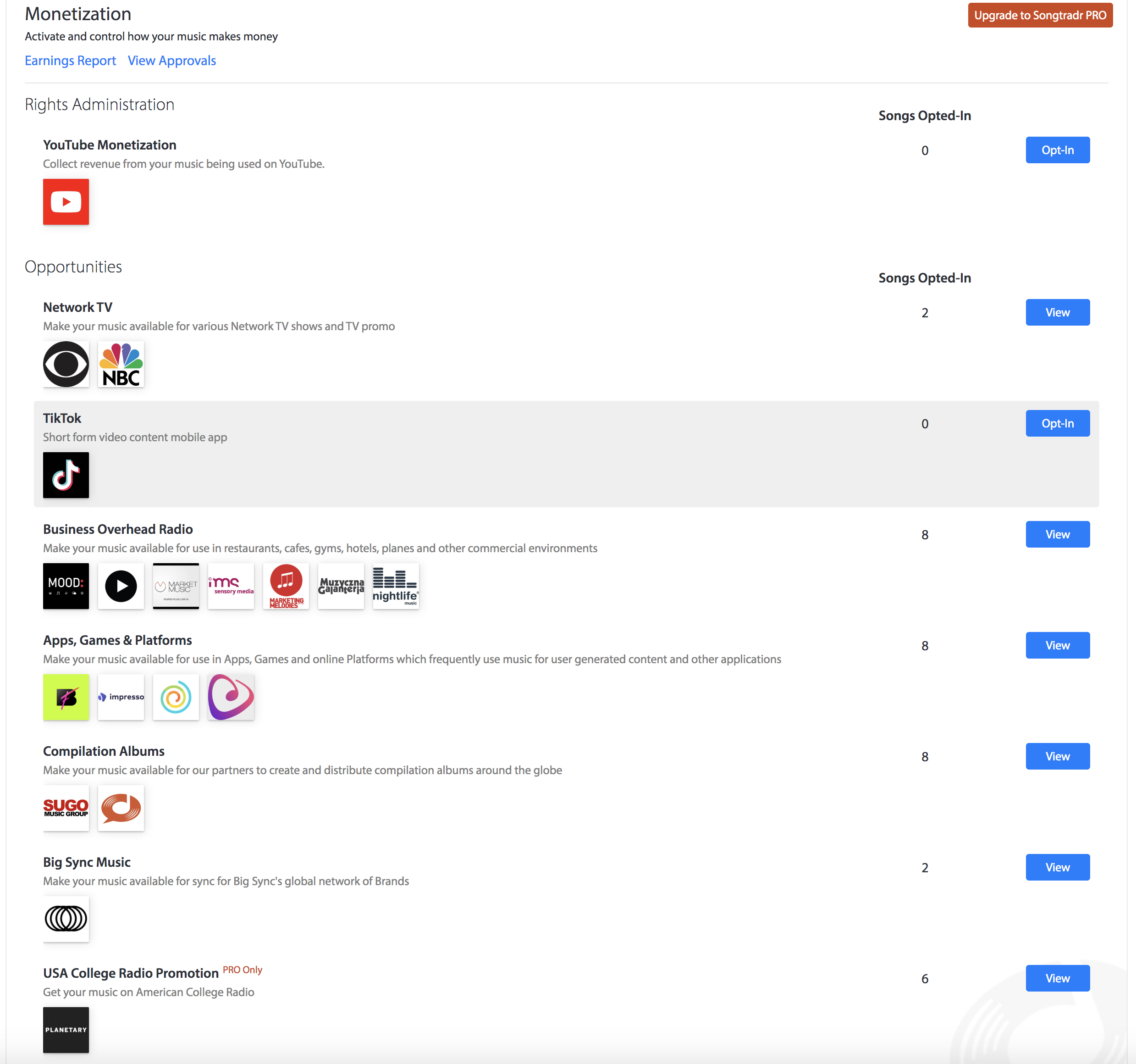Screen dimensions: 1136x1064
Task: Select the CBS eye logo under Network TV
Action: 66,364
